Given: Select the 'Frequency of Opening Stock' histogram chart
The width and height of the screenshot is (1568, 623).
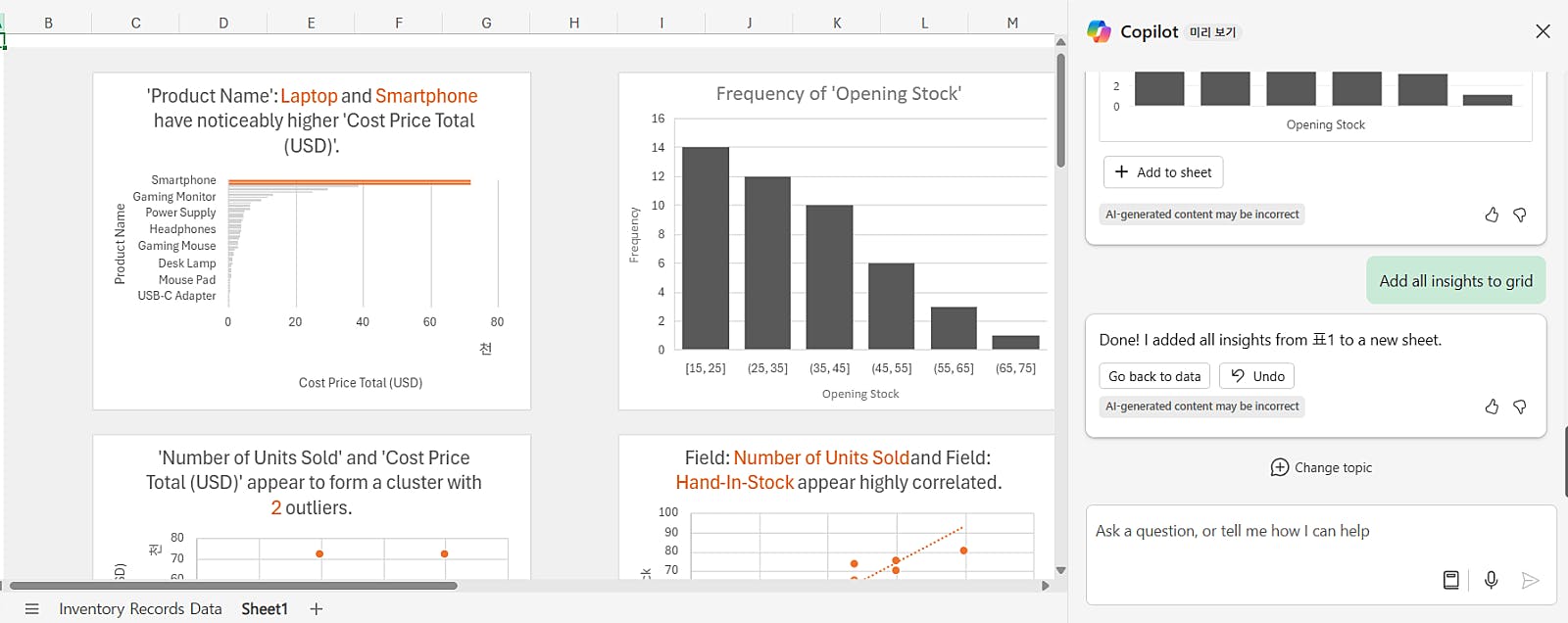Looking at the screenshot, I should [837, 241].
